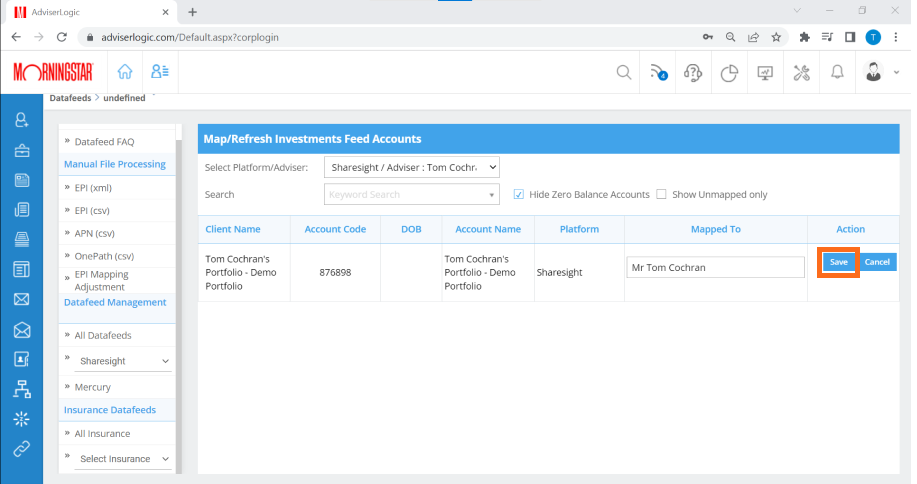Screen dimensions: 917x484
Task: Click the Mapped To column header
Action: tap(715, 229)
